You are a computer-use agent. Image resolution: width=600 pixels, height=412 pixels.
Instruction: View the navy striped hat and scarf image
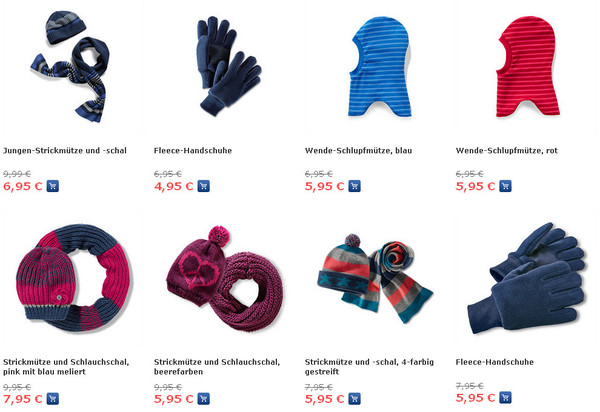(x=70, y=67)
